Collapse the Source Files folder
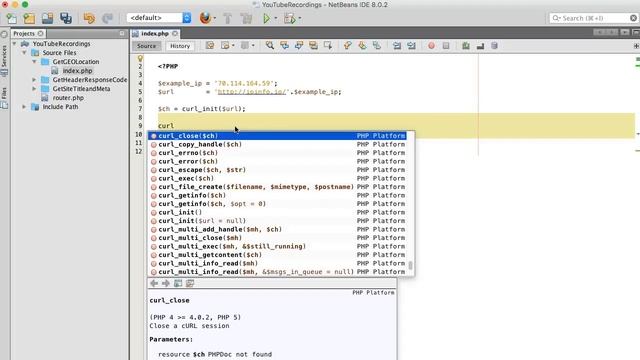The width and height of the screenshot is (640, 360). (24, 53)
